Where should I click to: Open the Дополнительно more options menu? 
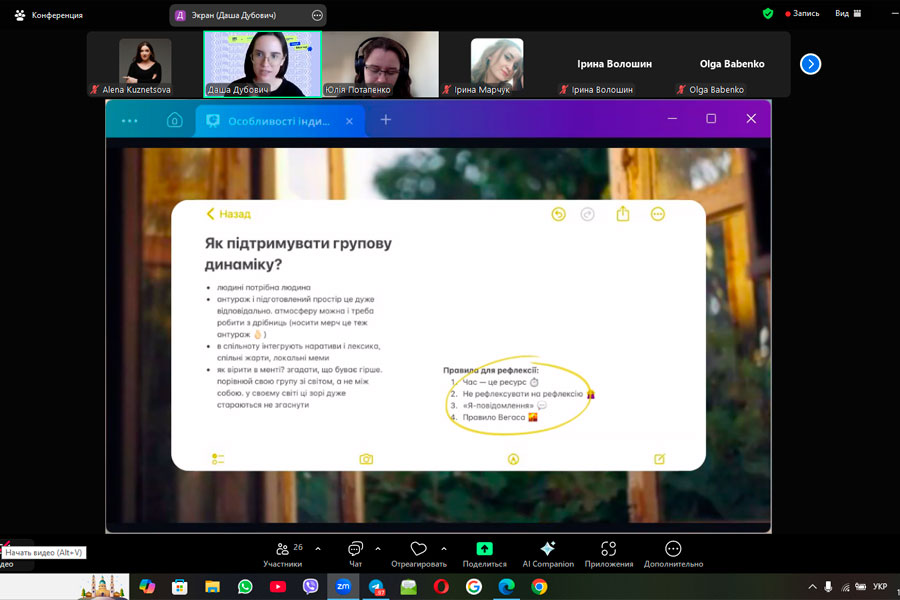673,553
